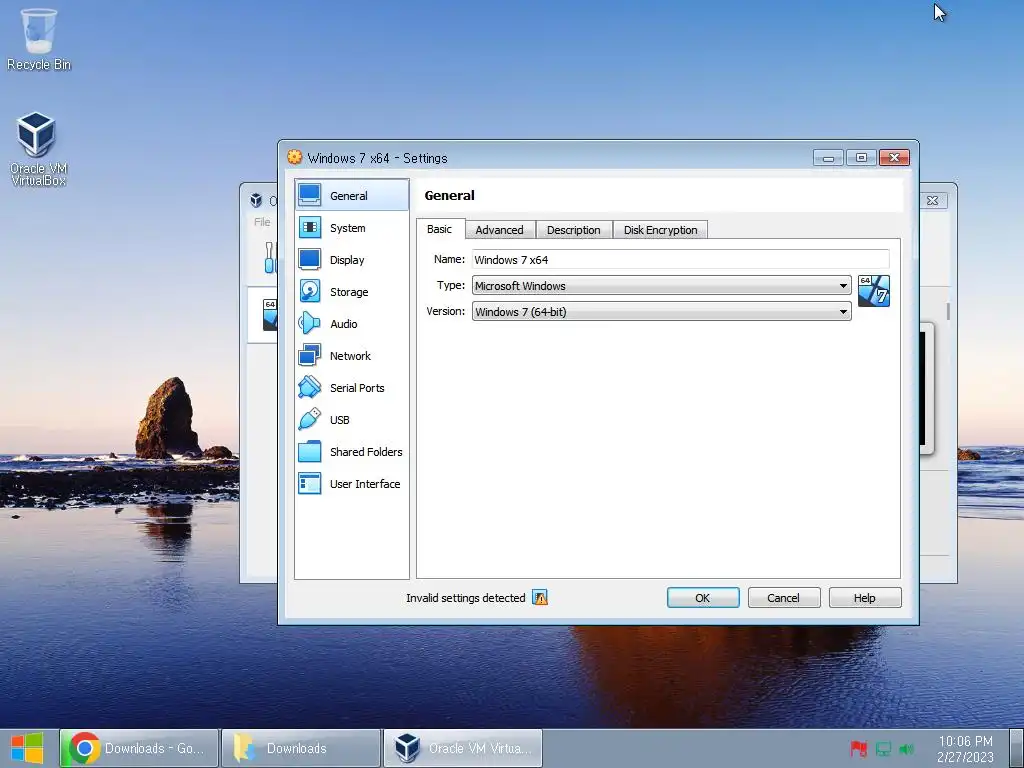The image size is (1024, 768).
Task: Select Oracle VM VirtualBox desktop icon
Action: pos(37,150)
